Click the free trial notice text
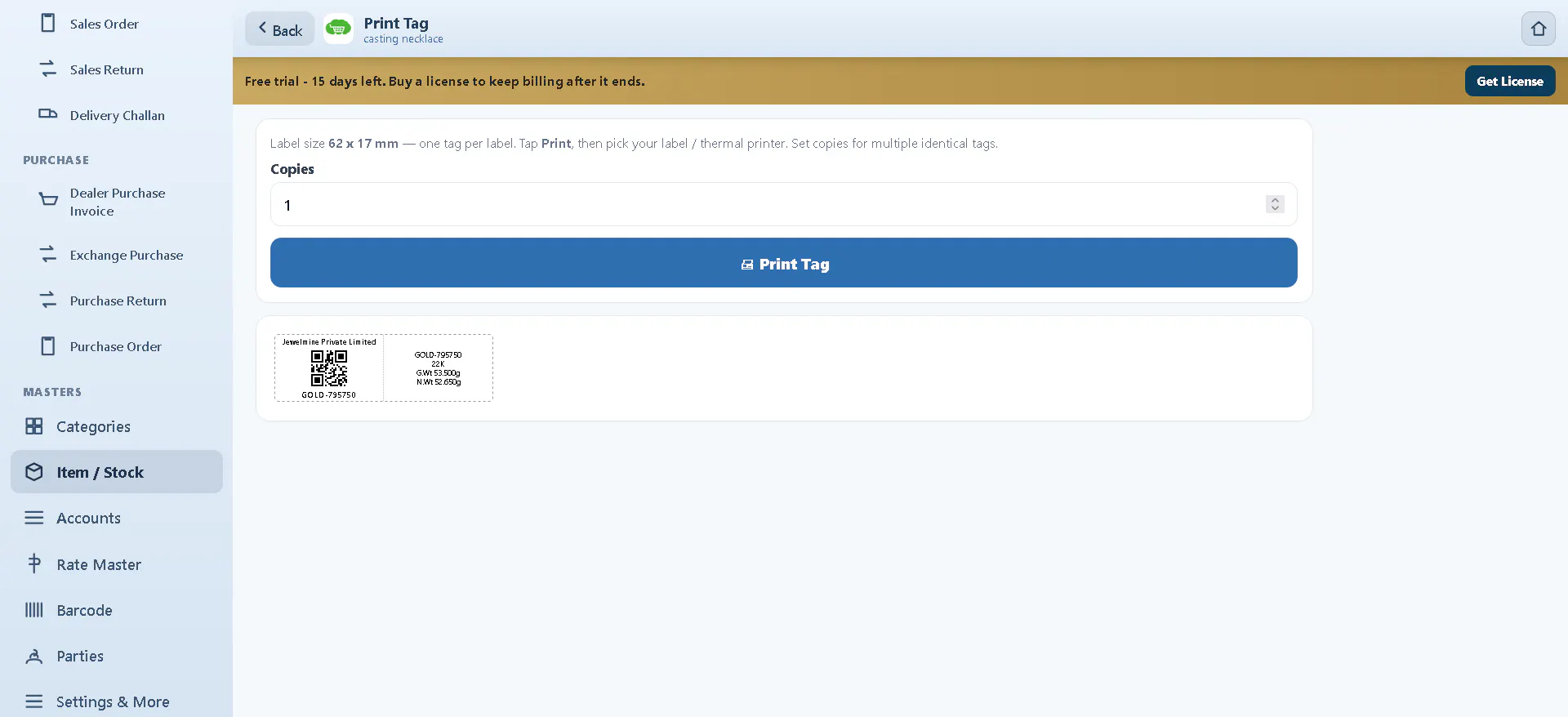The image size is (1568, 717). pos(445,81)
